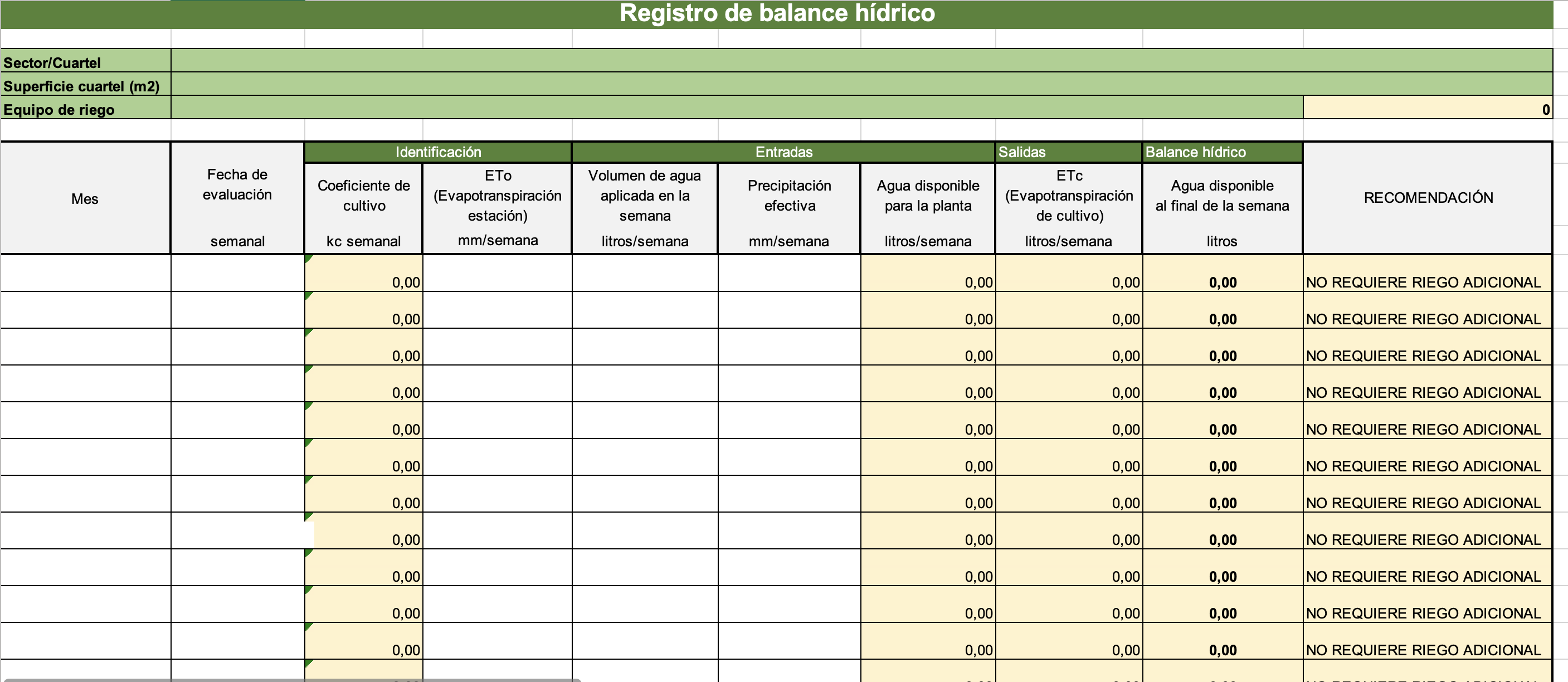
Task: Select first data row ETo cell
Action: (x=498, y=274)
